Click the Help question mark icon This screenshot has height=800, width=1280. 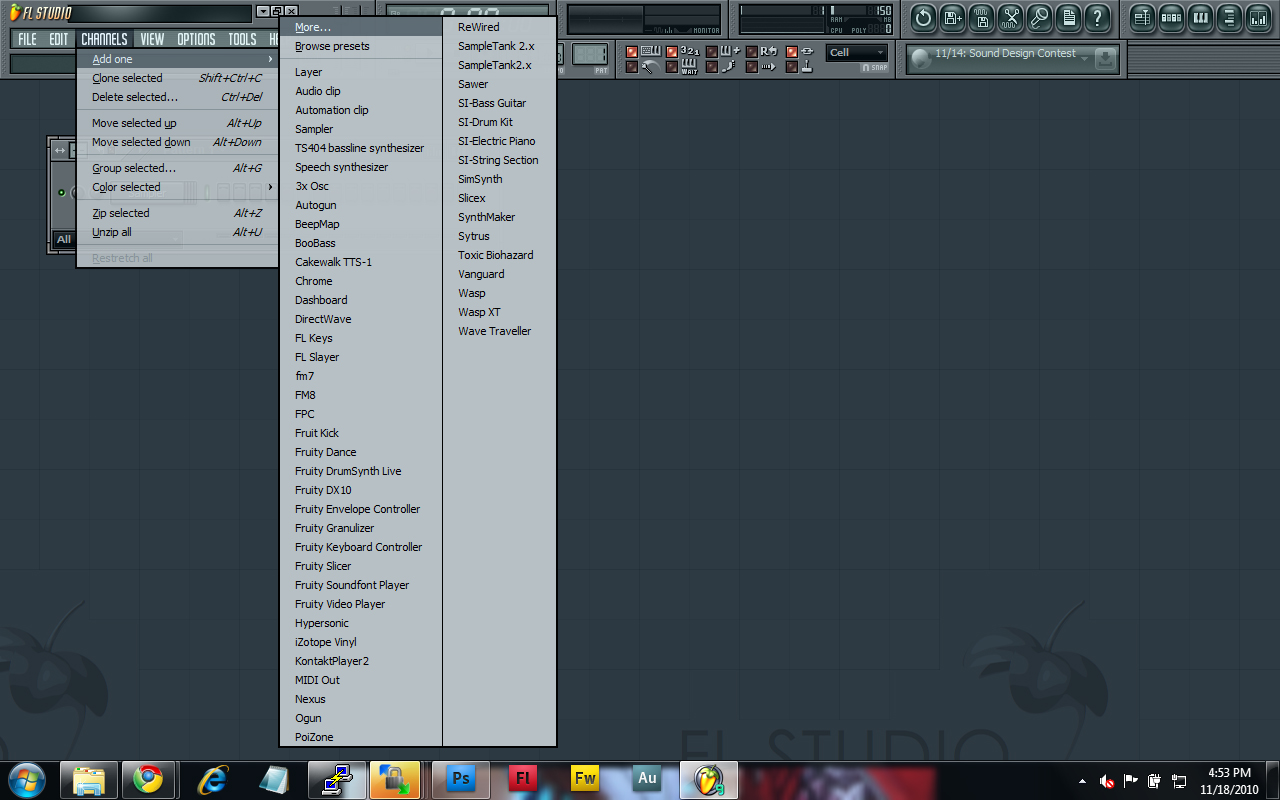coord(1097,16)
